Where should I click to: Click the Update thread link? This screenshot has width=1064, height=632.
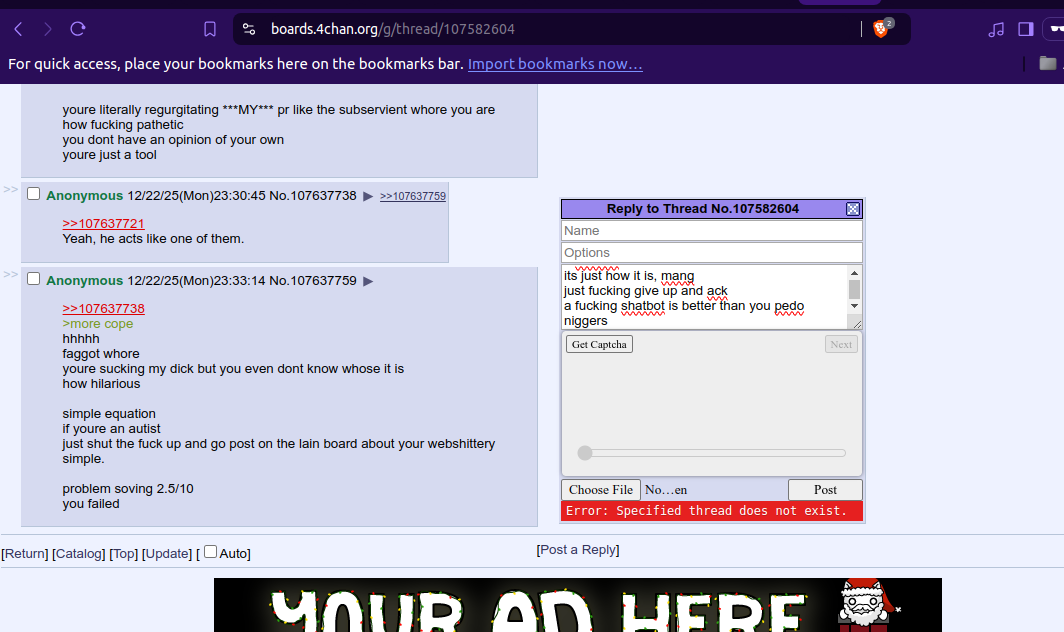click(x=167, y=553)
